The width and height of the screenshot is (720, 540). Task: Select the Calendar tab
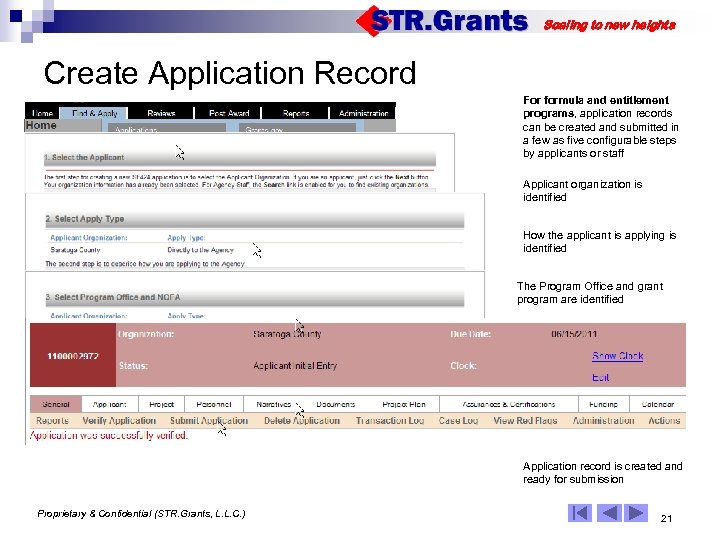coord(658,405)
